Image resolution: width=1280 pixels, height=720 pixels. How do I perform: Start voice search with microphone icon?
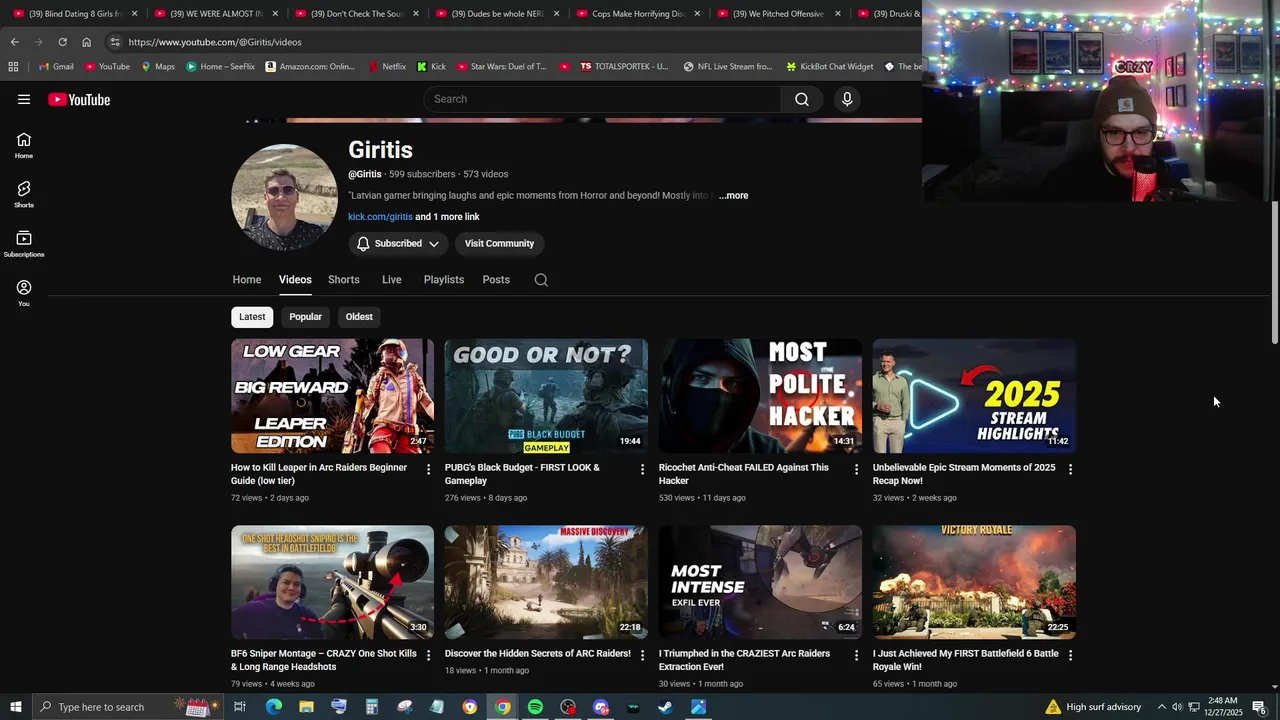[x=847, y=99]
